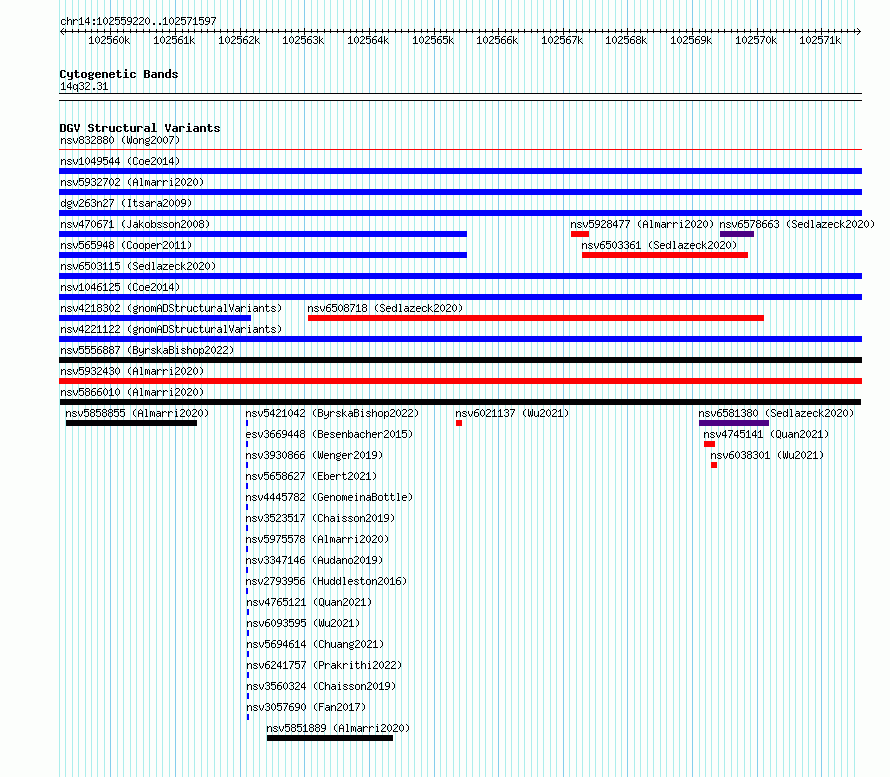The height and width of the screenshot is (777, 890).
Task: Click the purple bar of nsv6581380
Action: 734,423
